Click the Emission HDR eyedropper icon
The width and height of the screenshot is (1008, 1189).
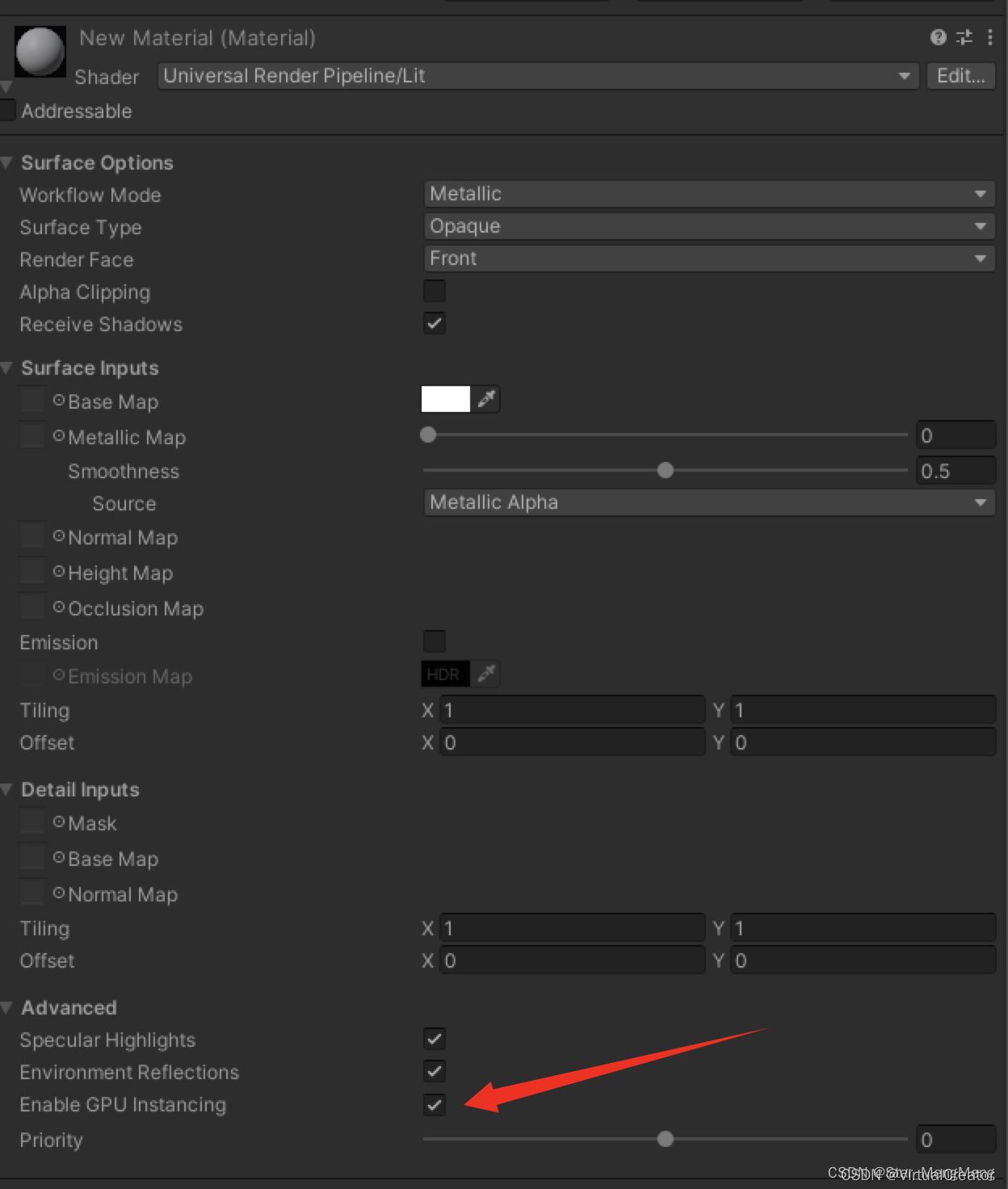click(487, 674)
